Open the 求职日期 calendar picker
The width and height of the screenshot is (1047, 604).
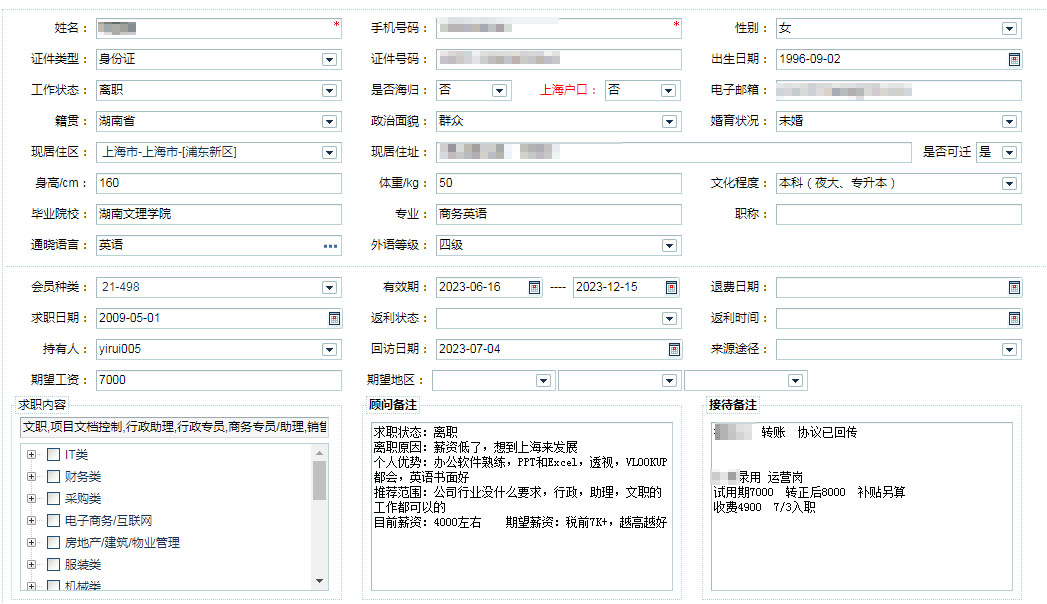click(334, 318)
